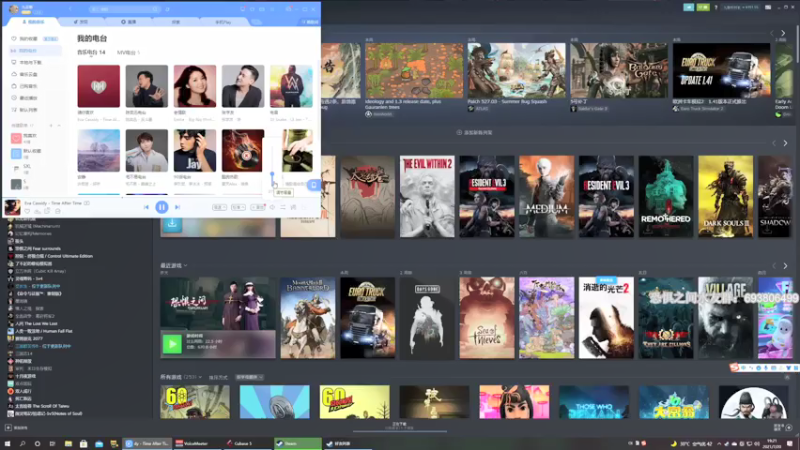This screenshot has height=450, width=800.
Task: Open the Euro Truck Simulator Update 1.41 news card
Action: click(721, 70)
